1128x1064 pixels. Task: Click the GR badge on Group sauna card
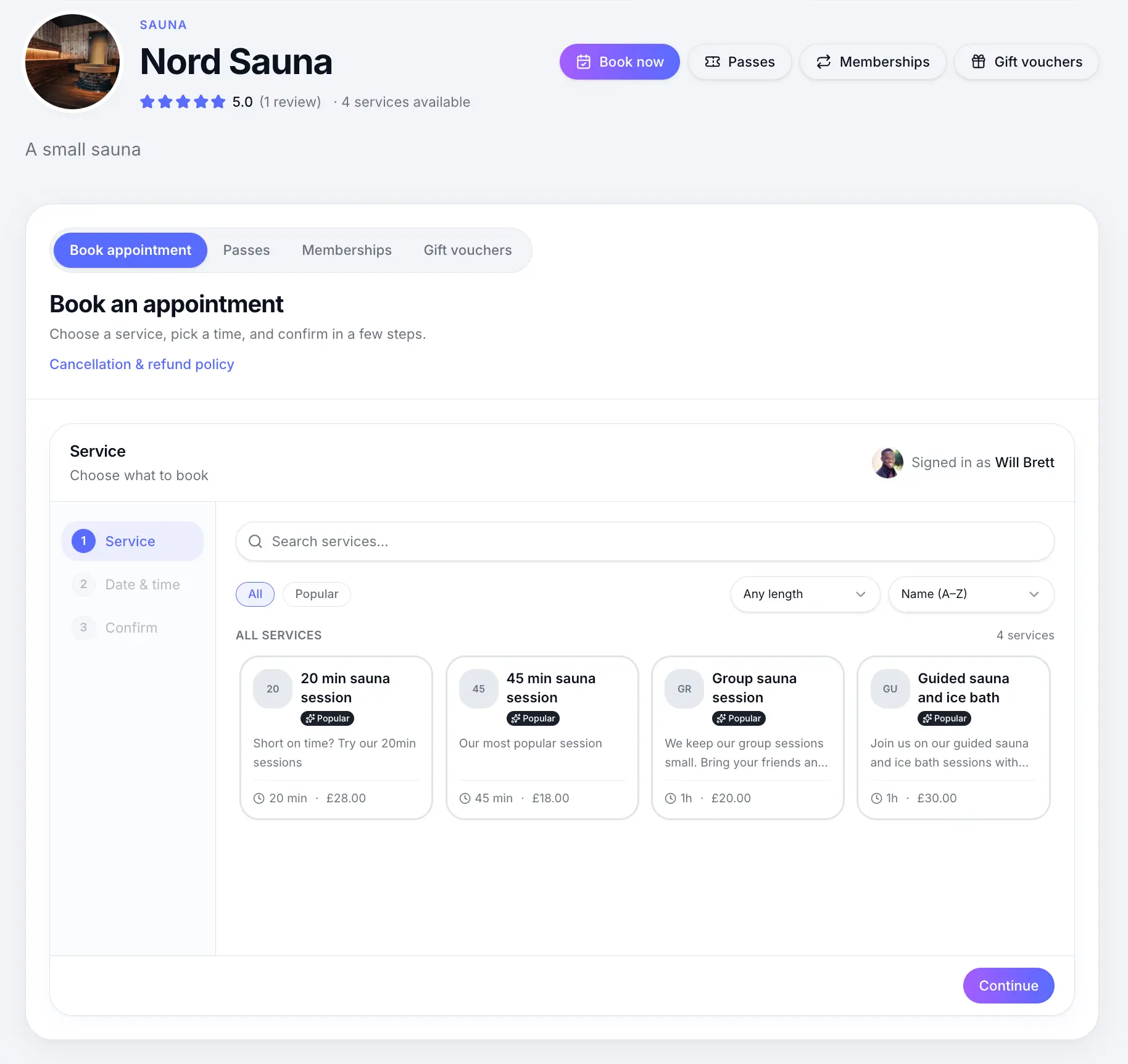684,689
